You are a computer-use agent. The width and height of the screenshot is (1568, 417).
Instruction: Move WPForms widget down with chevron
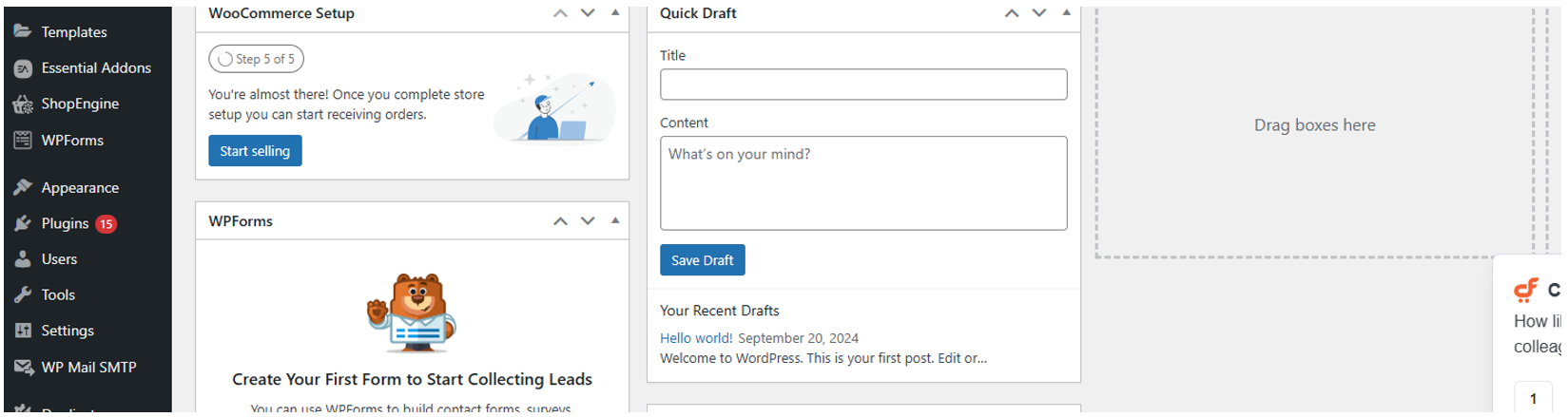click(x=588, y=221)
